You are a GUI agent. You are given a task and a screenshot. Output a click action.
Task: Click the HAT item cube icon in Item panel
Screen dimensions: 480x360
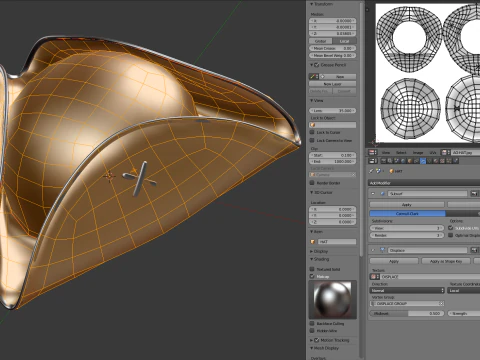pyautogui.click(x=313, y=242)
